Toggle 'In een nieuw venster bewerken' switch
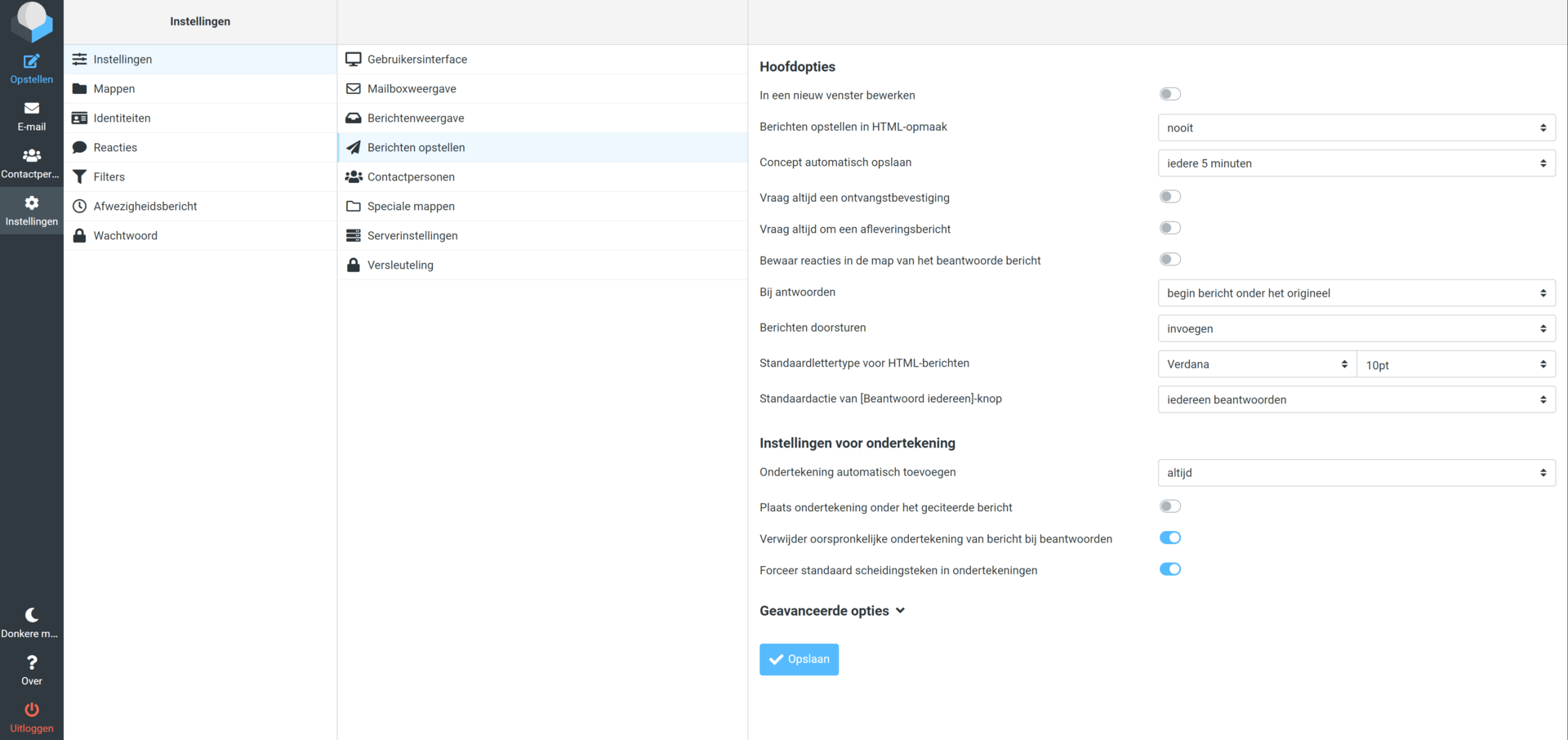The width and height of the screenshot is (1568, 740). point(1169,94)
